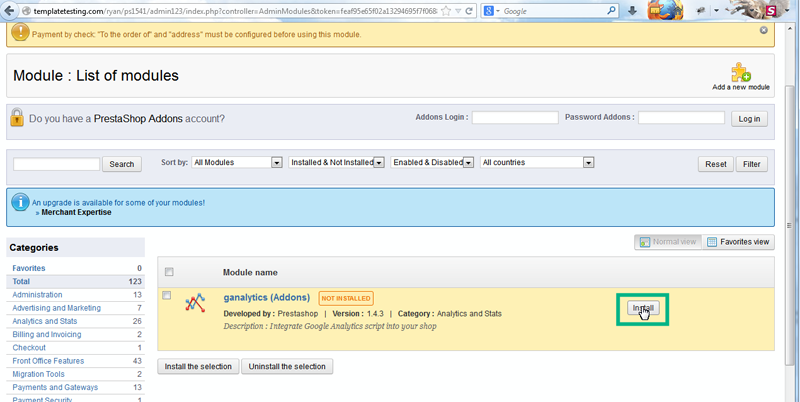This screenshot has height=402, width=800.
Task: Click the ganalytics module chart icon
Action: click(x=195, y=303)
